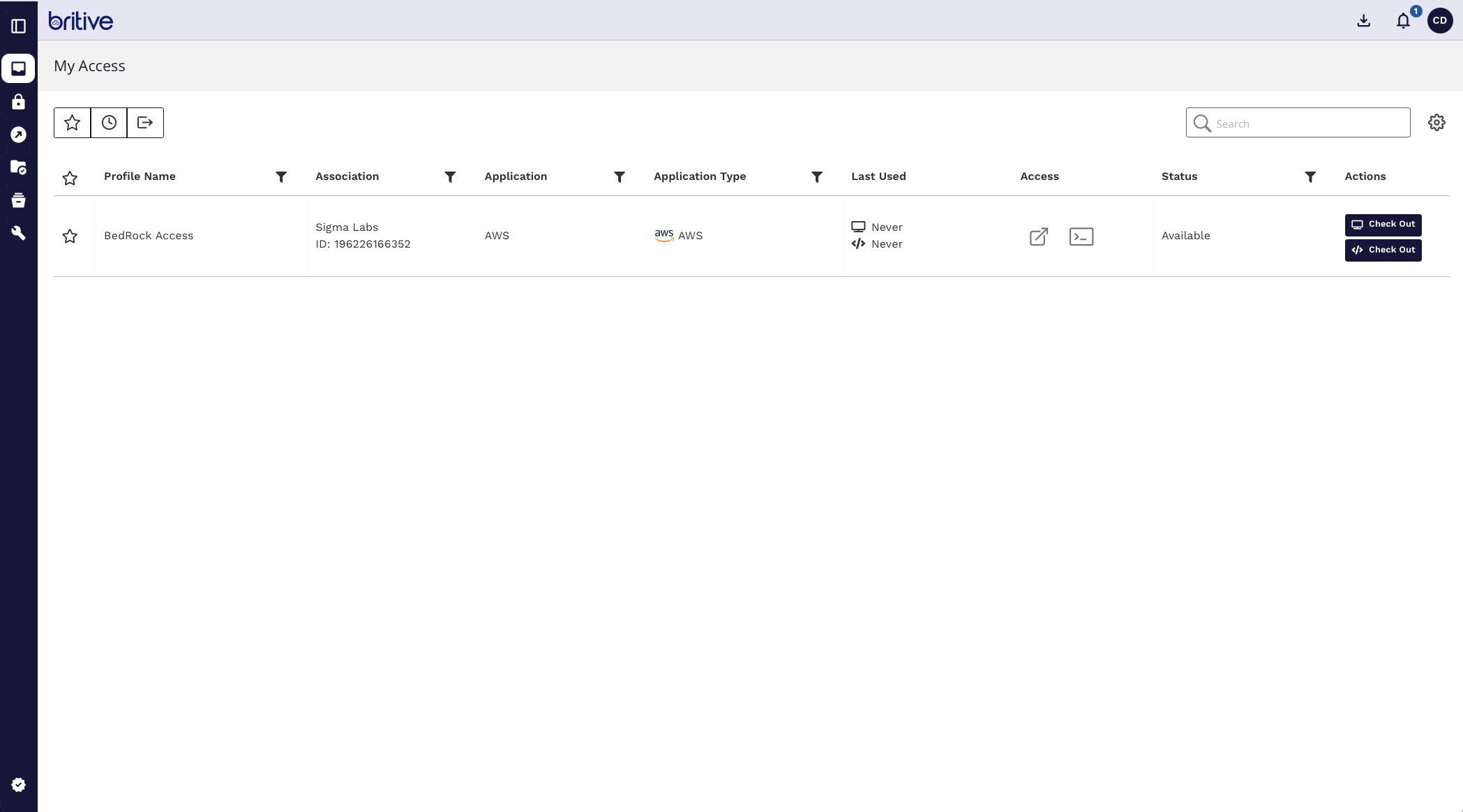1463x812 pixels.
Task: Open table settings gear icon
Action: pyautogui.click(x=1436, y=123)
